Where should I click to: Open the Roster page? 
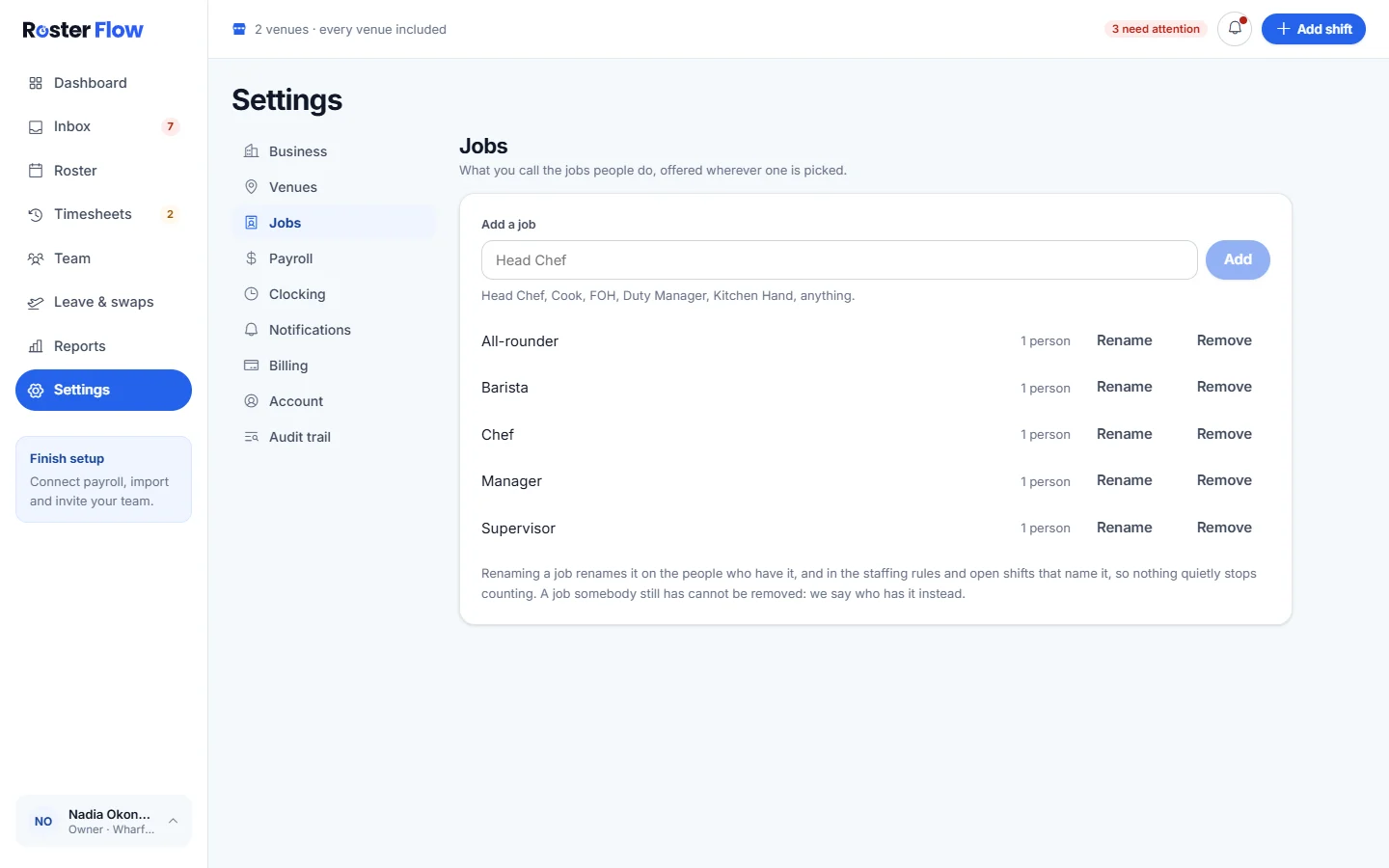pos(103,171)
